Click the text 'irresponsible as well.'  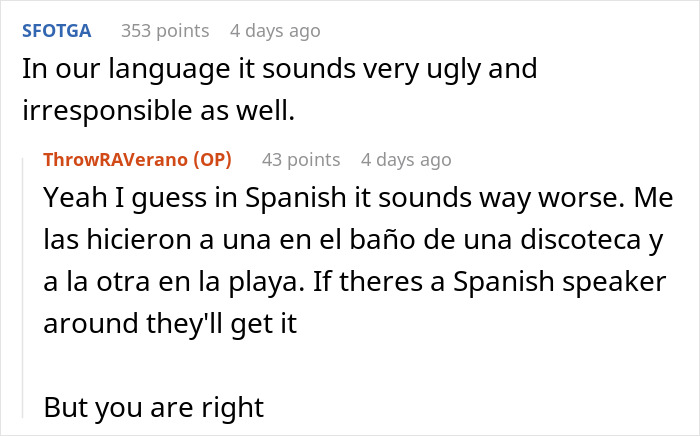[158, 110]
